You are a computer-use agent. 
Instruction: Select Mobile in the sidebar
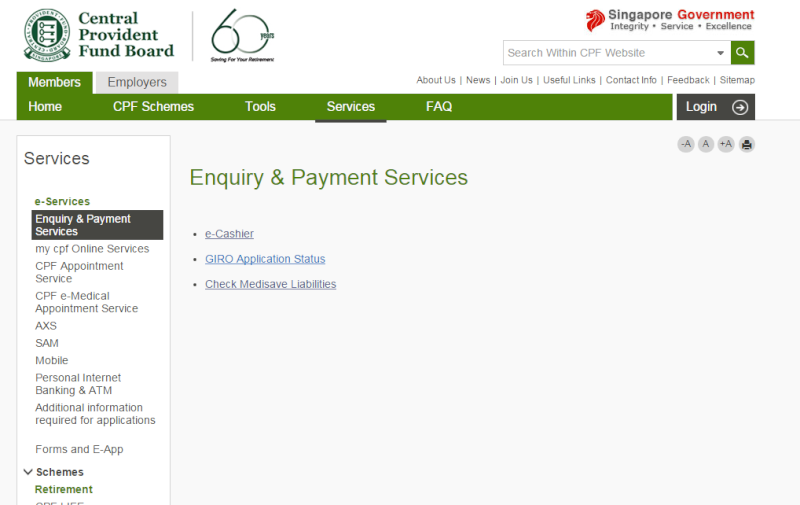(52, 361)
